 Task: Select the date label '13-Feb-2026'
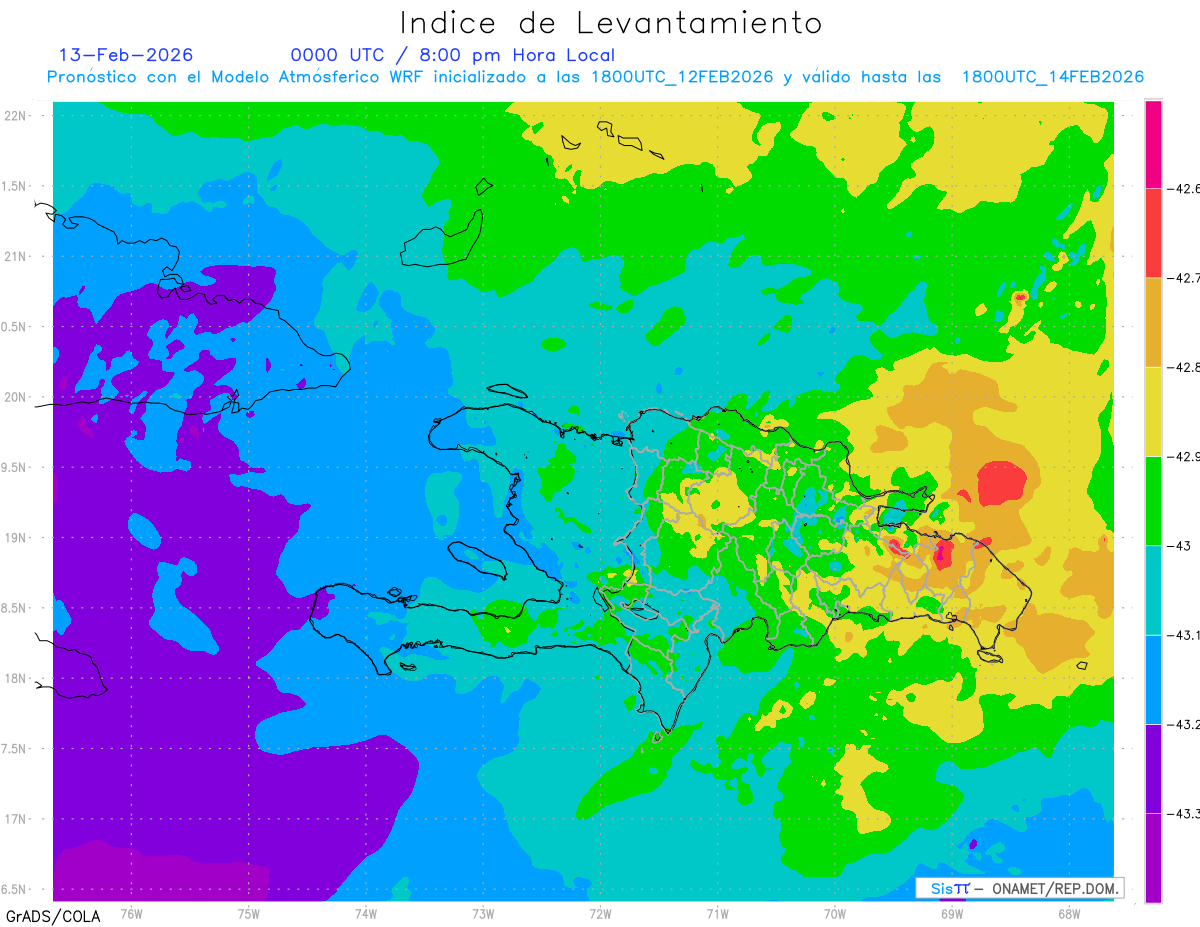126,55
